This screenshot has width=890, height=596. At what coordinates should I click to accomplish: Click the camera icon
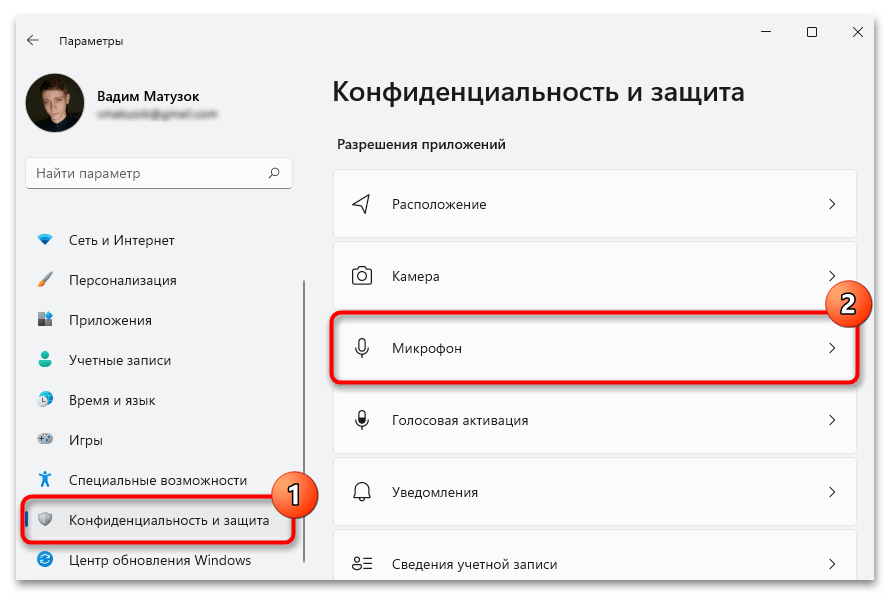[x=362, y=276]
